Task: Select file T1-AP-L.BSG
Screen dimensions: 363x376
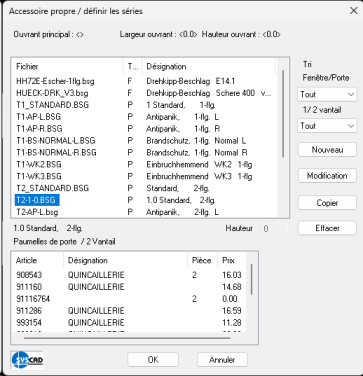Action: 39,117
